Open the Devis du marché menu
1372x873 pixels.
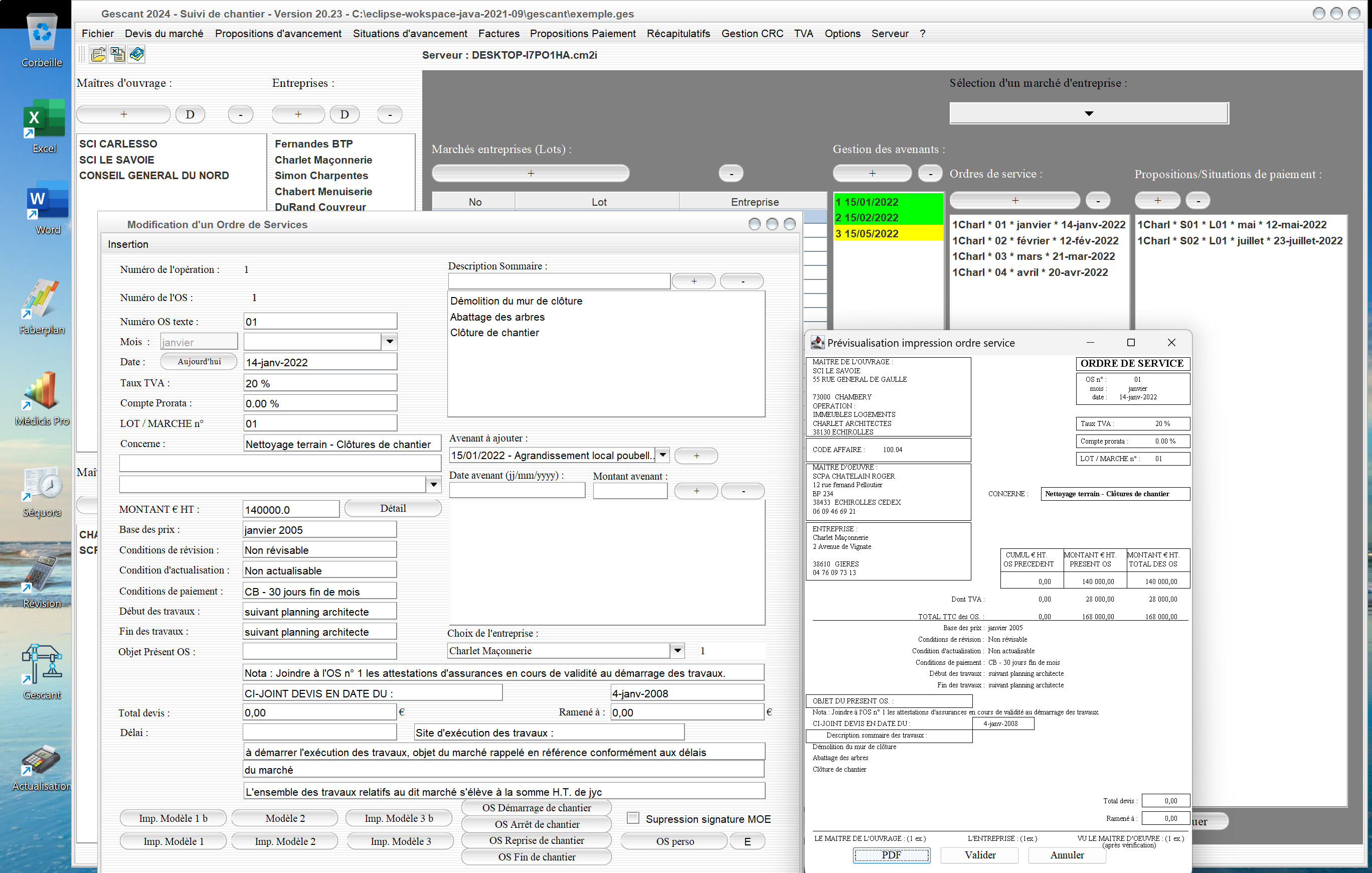pyautogui.click(x=164, y=34)
